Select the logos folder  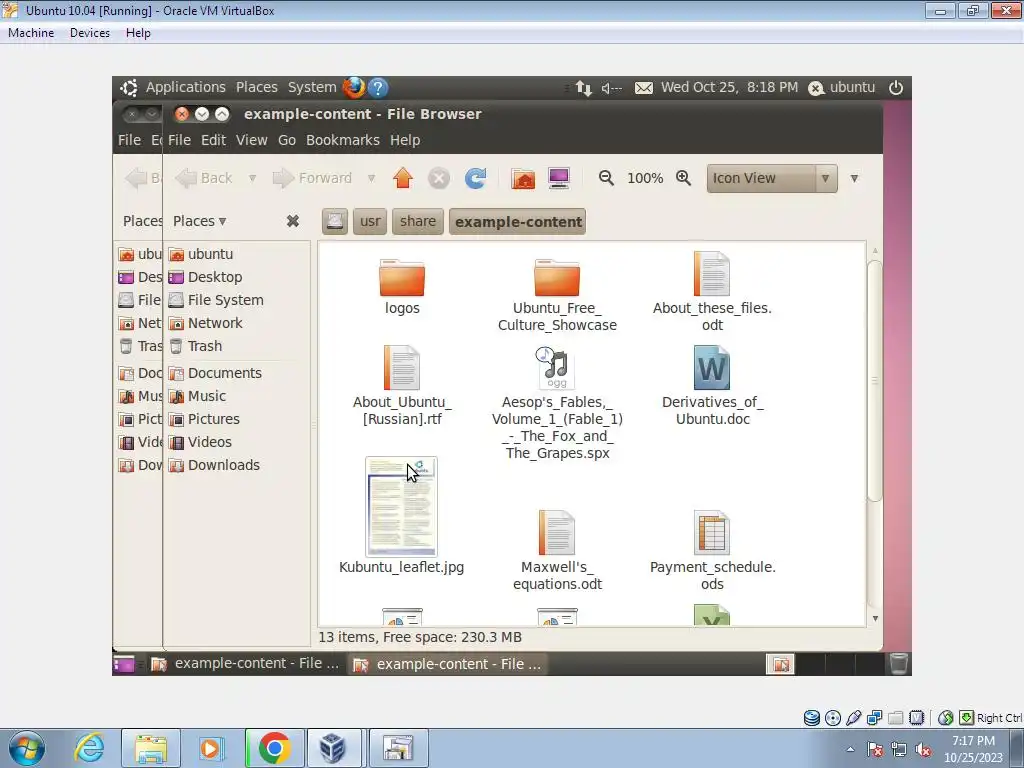pos(402,287)
